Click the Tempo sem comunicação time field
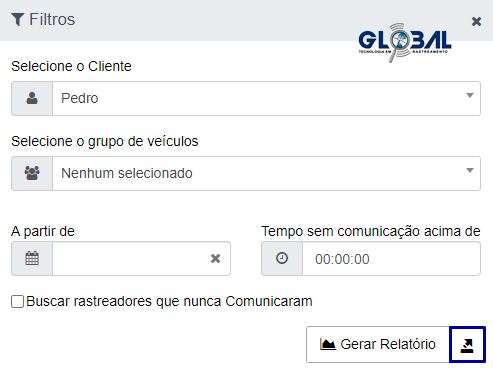Screen dimensions: 493x371 tap(391, 259)
